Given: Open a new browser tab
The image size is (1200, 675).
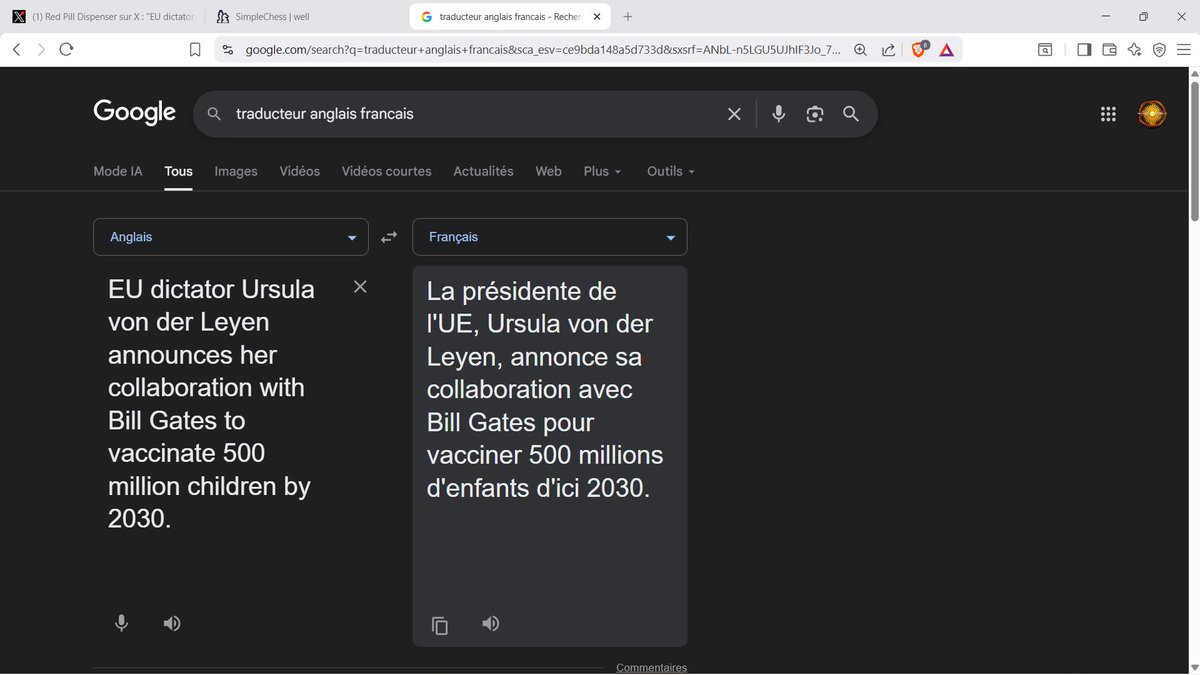Looking at the screenshot, I should (x=628, y=17).
